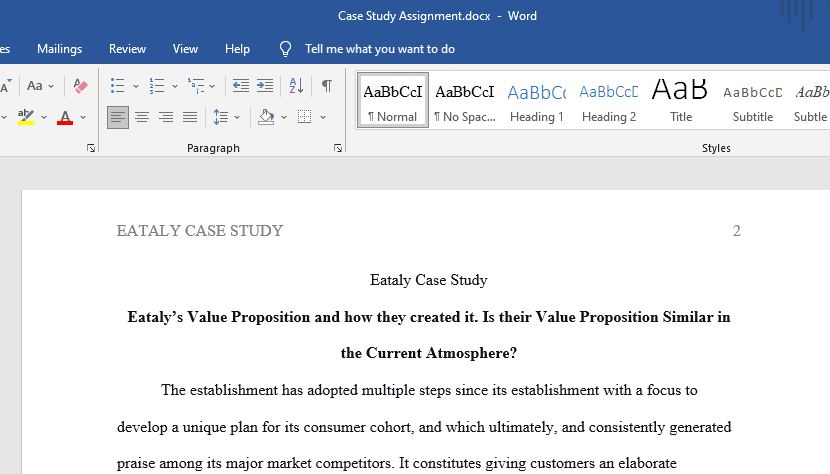Increase paragraph indent
Viewport: 830px width, 474px height.
pyautogui.click(x=265, y=85)
